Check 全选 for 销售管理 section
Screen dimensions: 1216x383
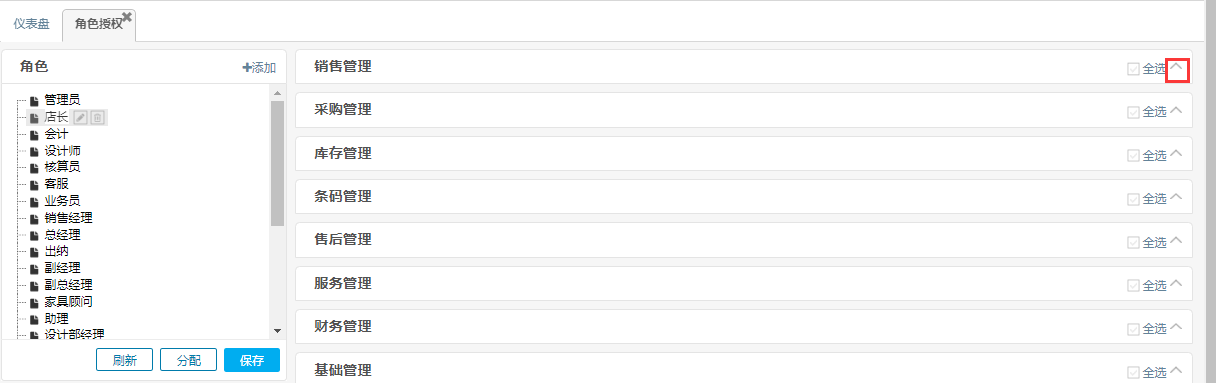point(1133,69)
